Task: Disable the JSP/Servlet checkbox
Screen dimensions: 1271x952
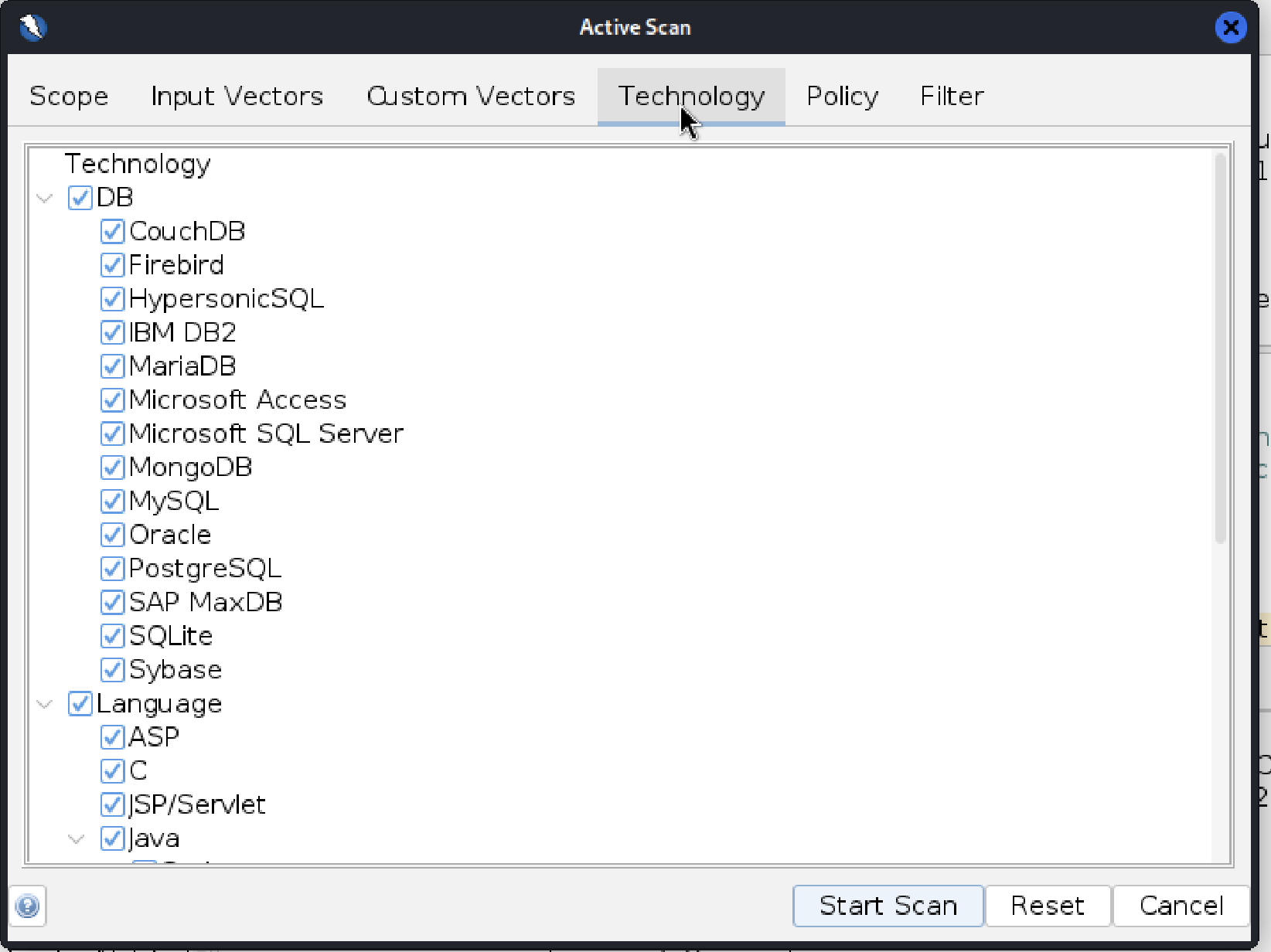Action: pyautogui.click(x=112, y=804)
